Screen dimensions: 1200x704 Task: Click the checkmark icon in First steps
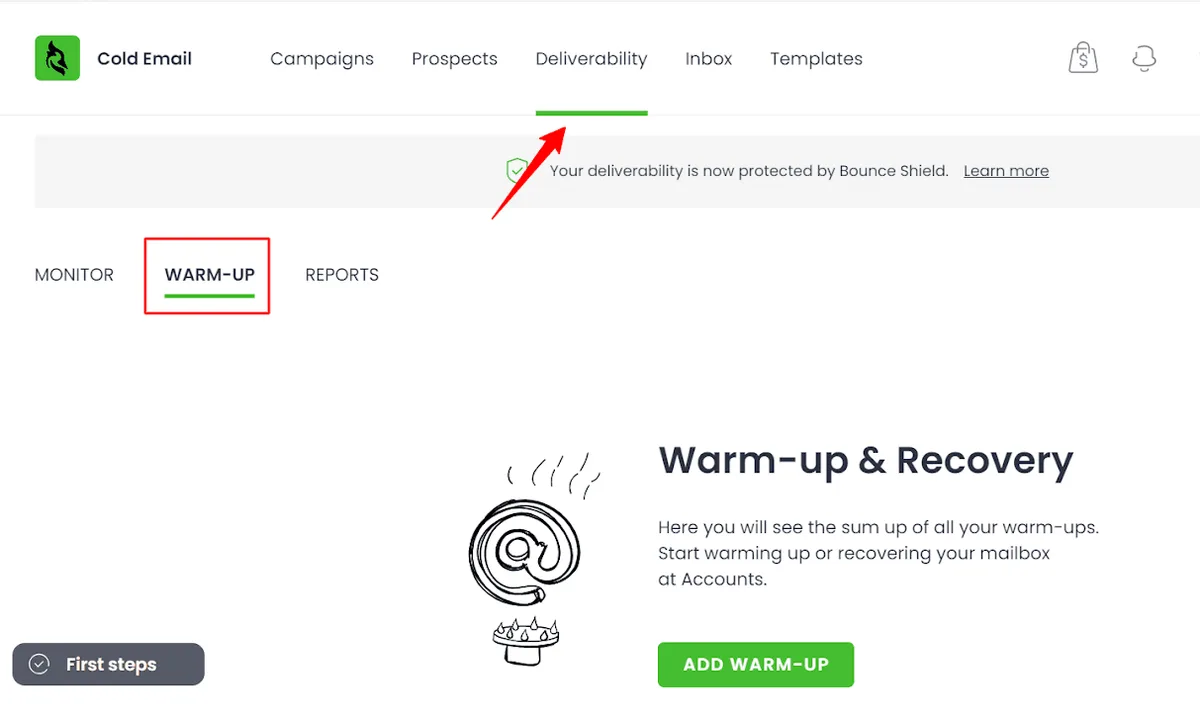[39, 664]
